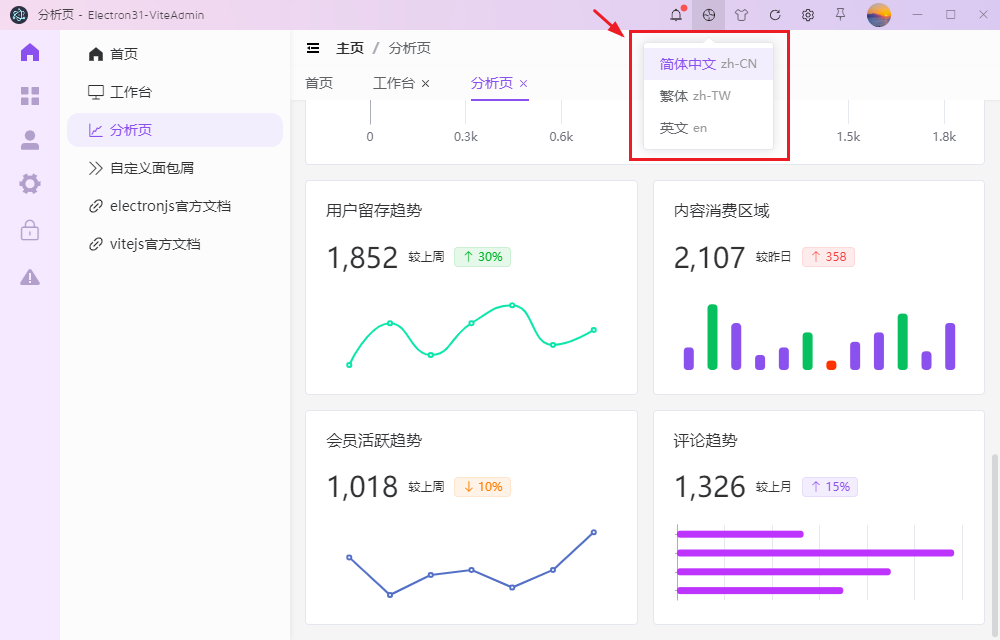This screenshot has height=640, width=1000.
Task: Open vitejs官方文档 link
Action: click(175, 244)
